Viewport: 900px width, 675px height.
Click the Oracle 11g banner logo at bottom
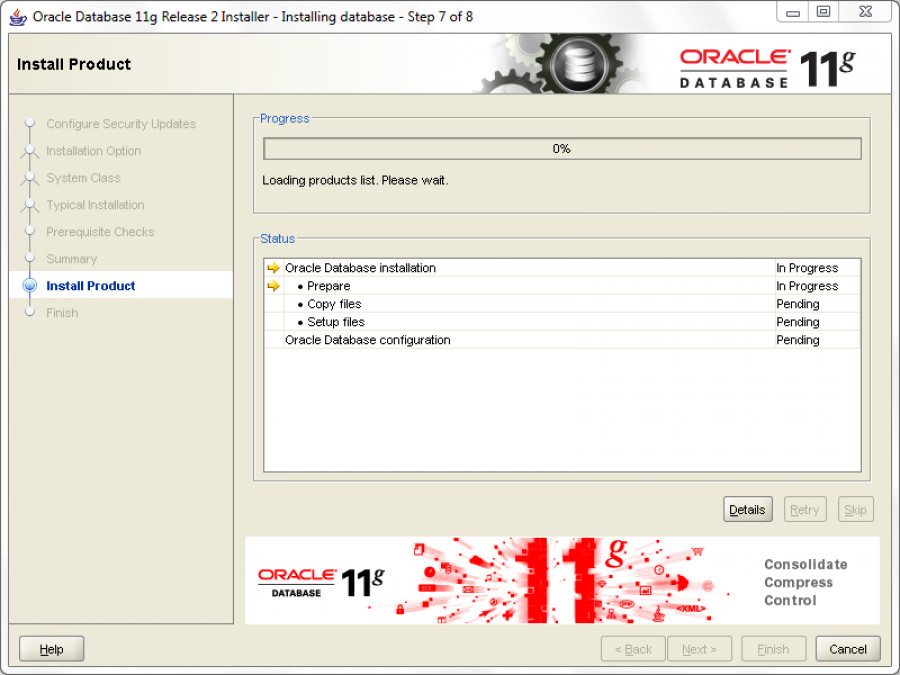coord(320,582)
